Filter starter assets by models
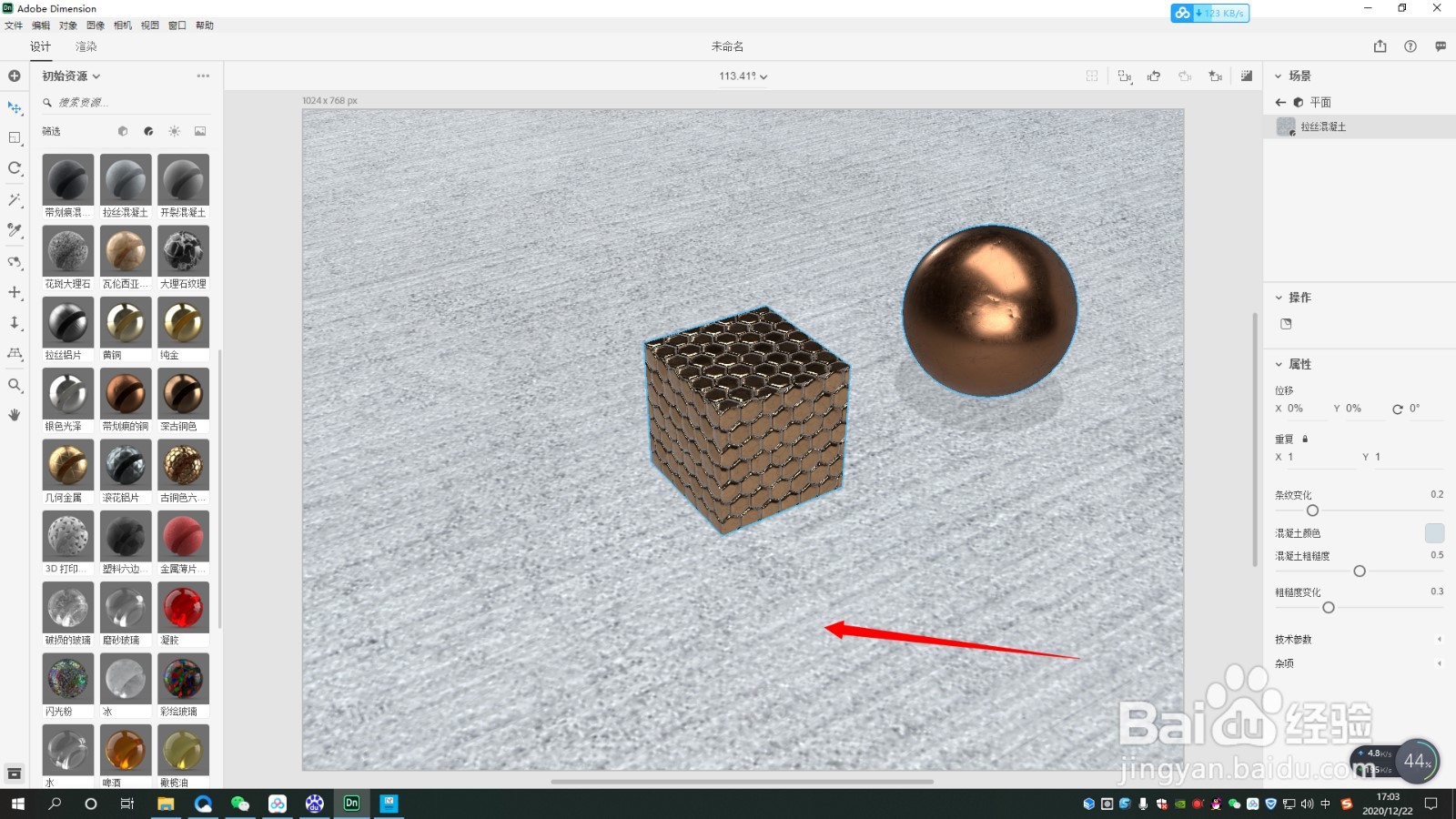 tap(123, 131)
